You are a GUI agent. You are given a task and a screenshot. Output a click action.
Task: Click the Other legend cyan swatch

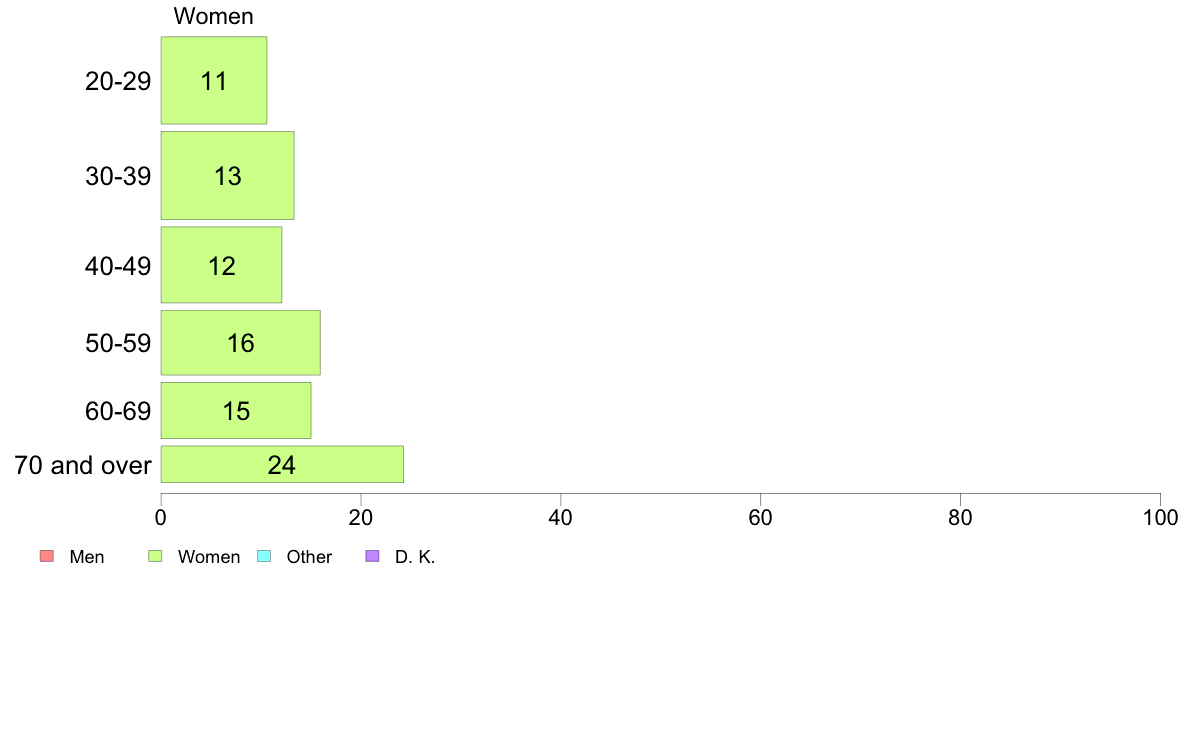tap(264, 556)
